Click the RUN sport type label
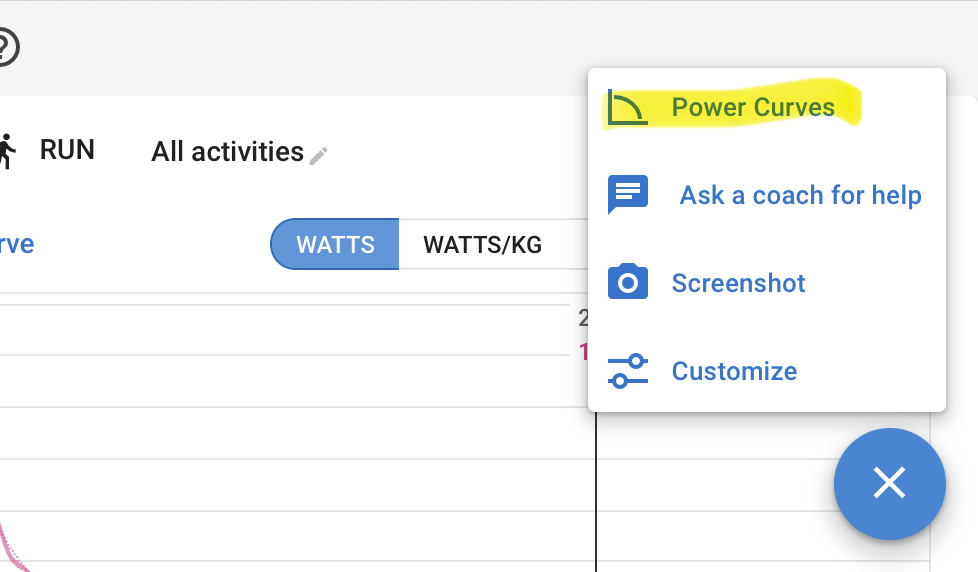 point(67,150)
